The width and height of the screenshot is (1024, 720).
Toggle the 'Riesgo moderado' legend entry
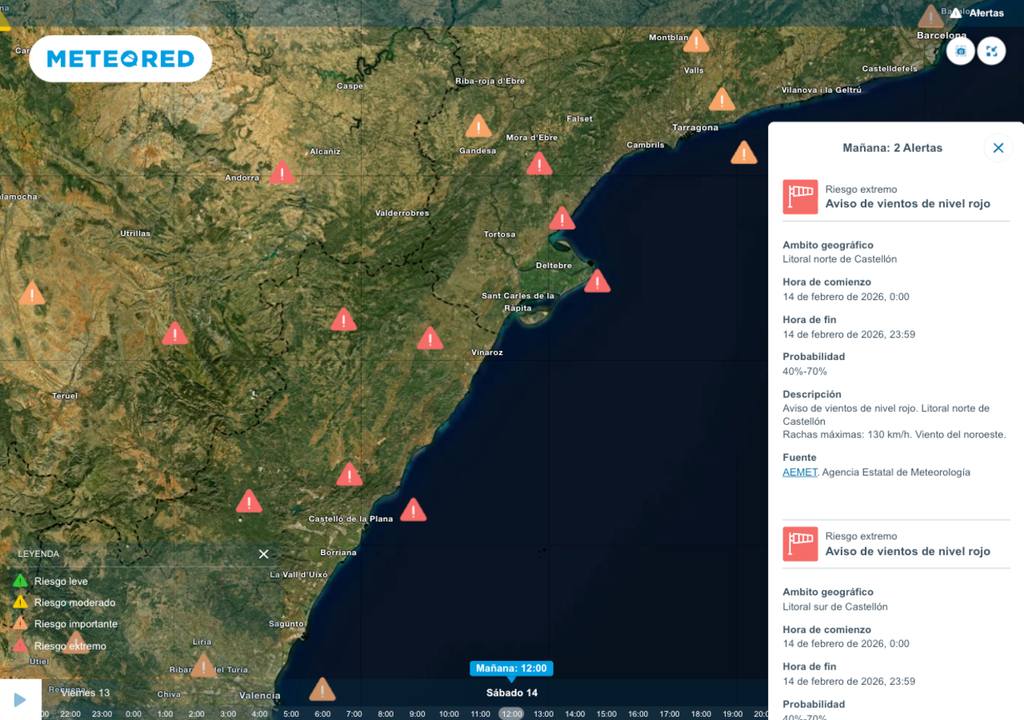point(68,603)
